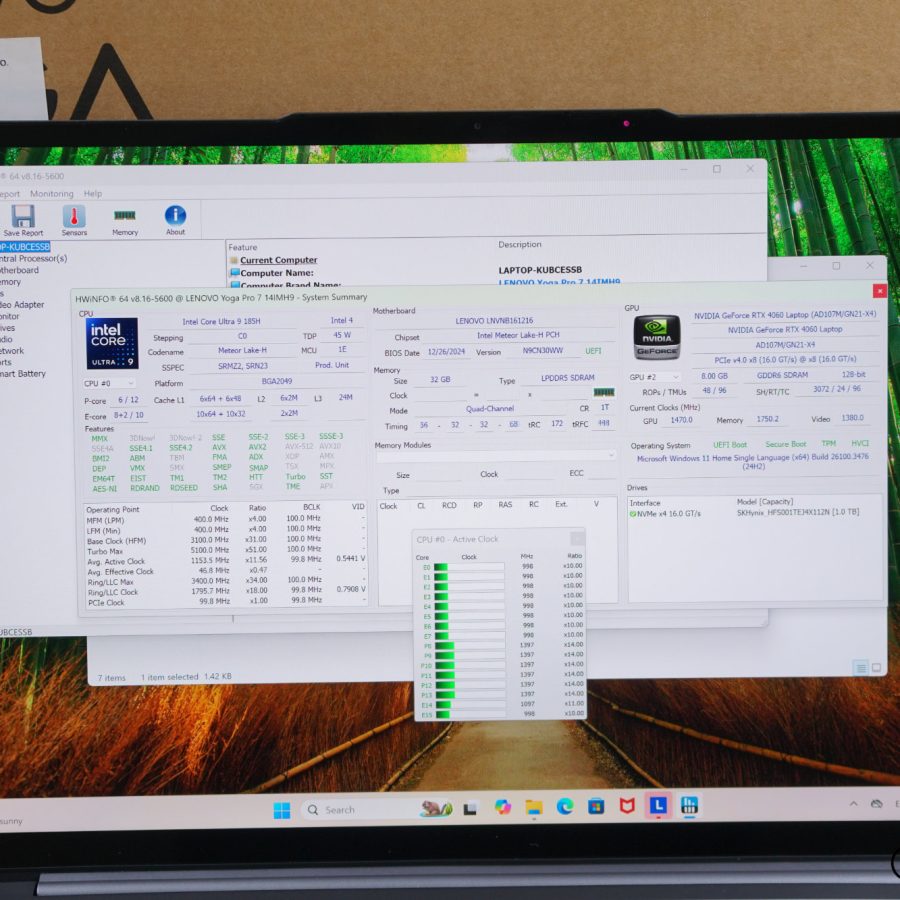Switch to large icons view in Explorer window
This screenshot has width=900, height=900.
pos(876,668)
